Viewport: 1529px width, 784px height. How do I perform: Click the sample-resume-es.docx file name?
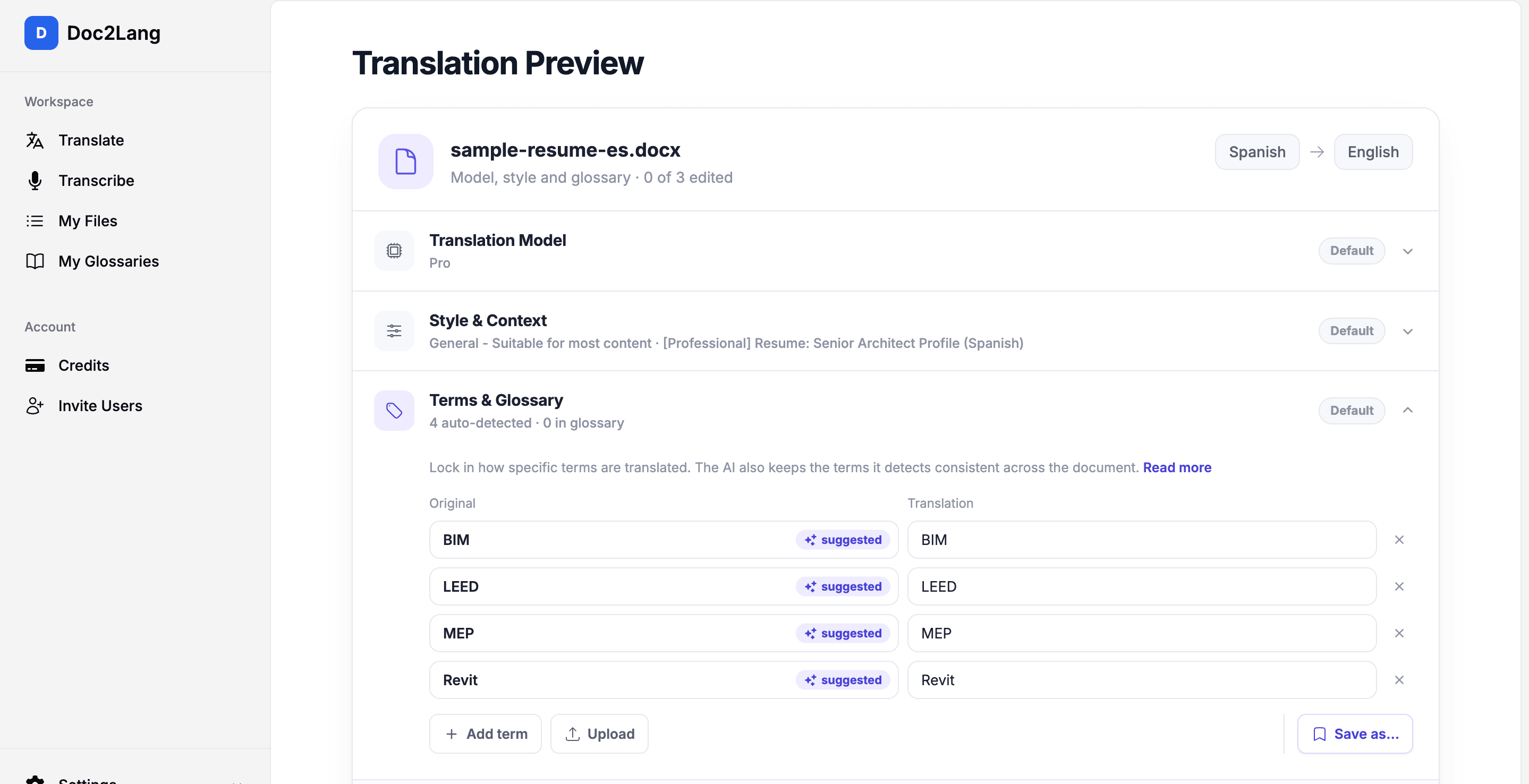click(565, 150)
